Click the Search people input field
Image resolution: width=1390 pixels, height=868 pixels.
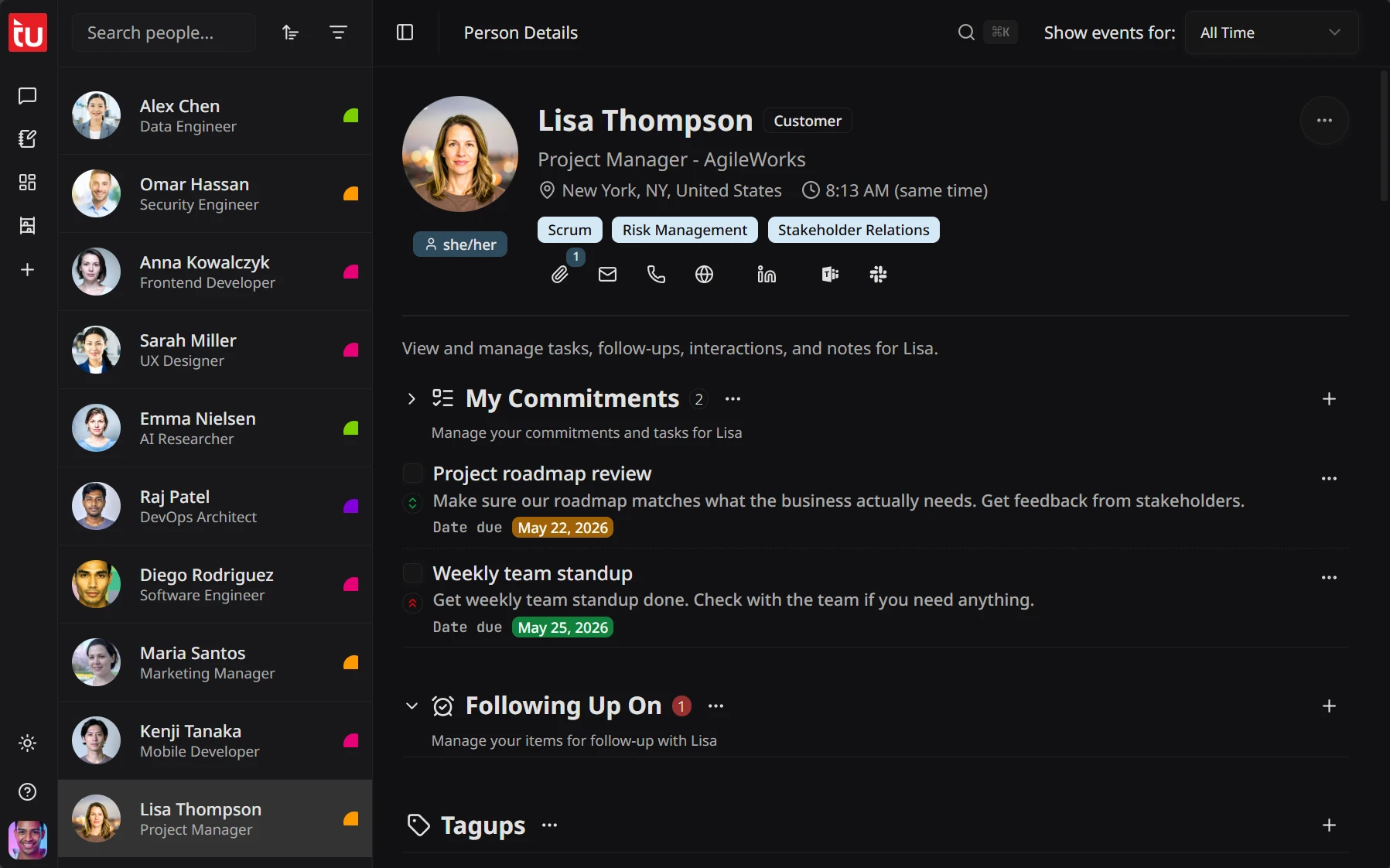tap(163, 32)
